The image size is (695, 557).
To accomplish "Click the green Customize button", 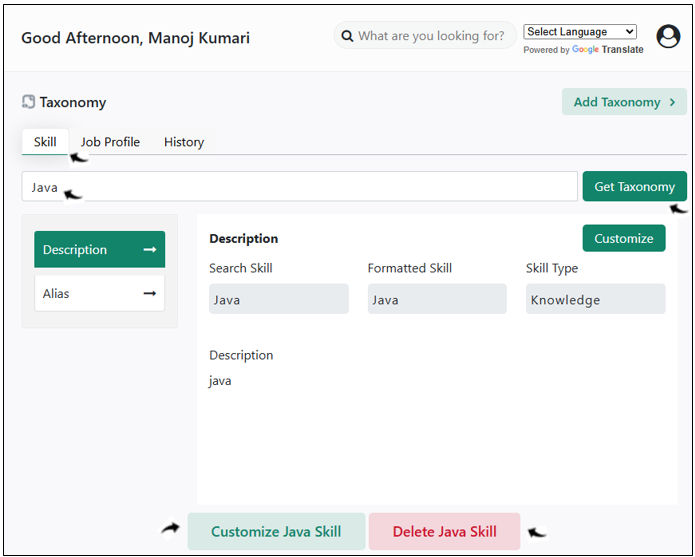I will [624, 238].
